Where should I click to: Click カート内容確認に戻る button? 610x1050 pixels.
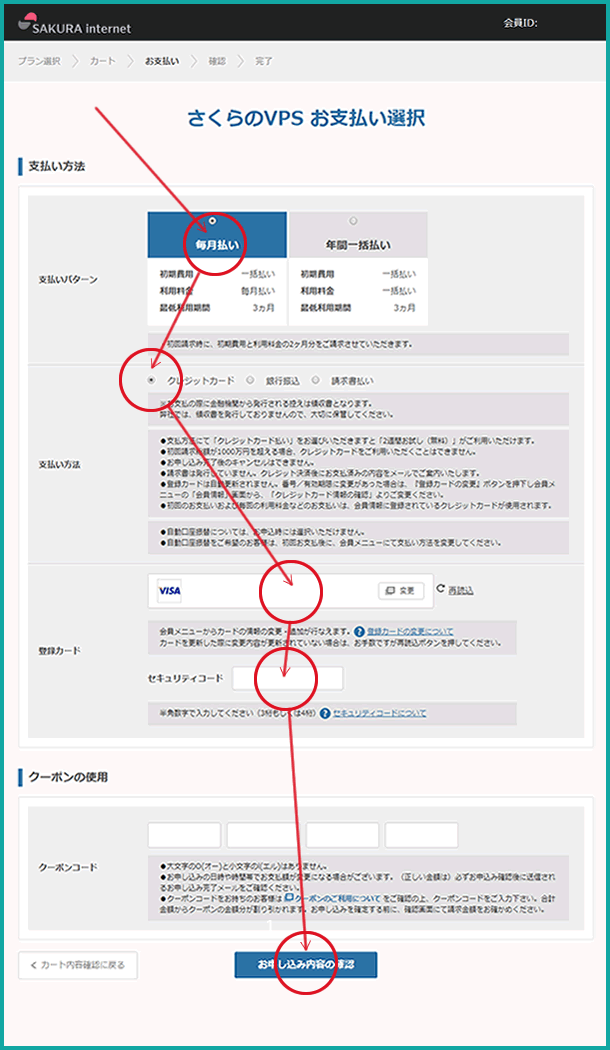78,965
